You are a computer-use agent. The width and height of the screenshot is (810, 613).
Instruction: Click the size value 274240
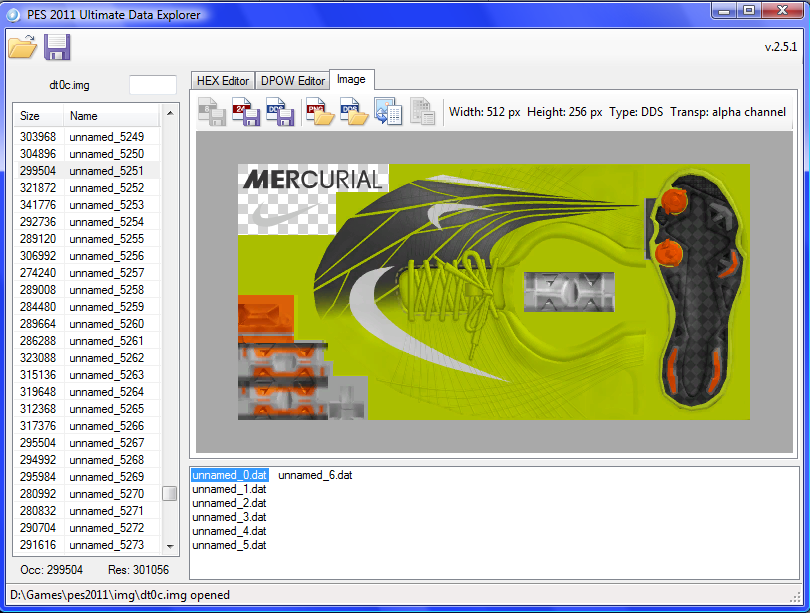click(x=38, y=273)
